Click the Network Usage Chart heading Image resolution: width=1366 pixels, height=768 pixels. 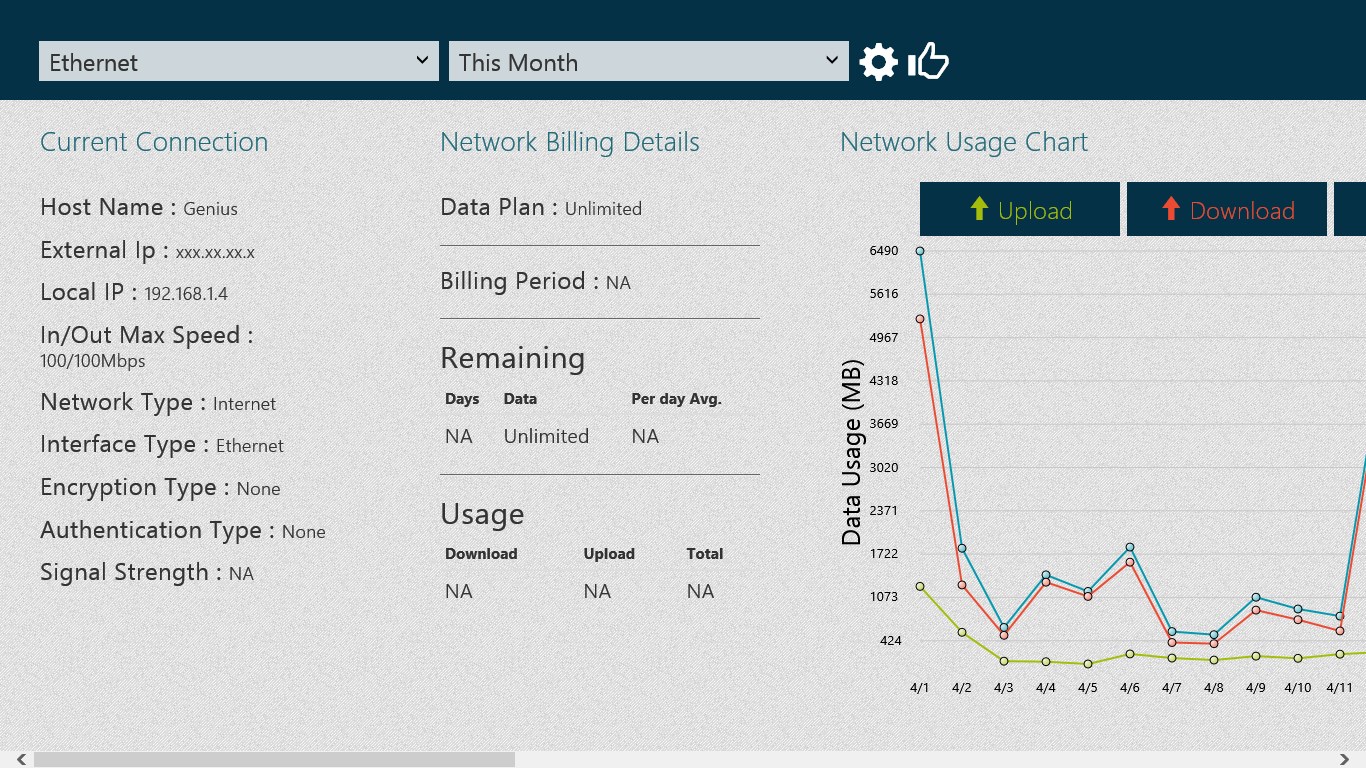point(964,143)
